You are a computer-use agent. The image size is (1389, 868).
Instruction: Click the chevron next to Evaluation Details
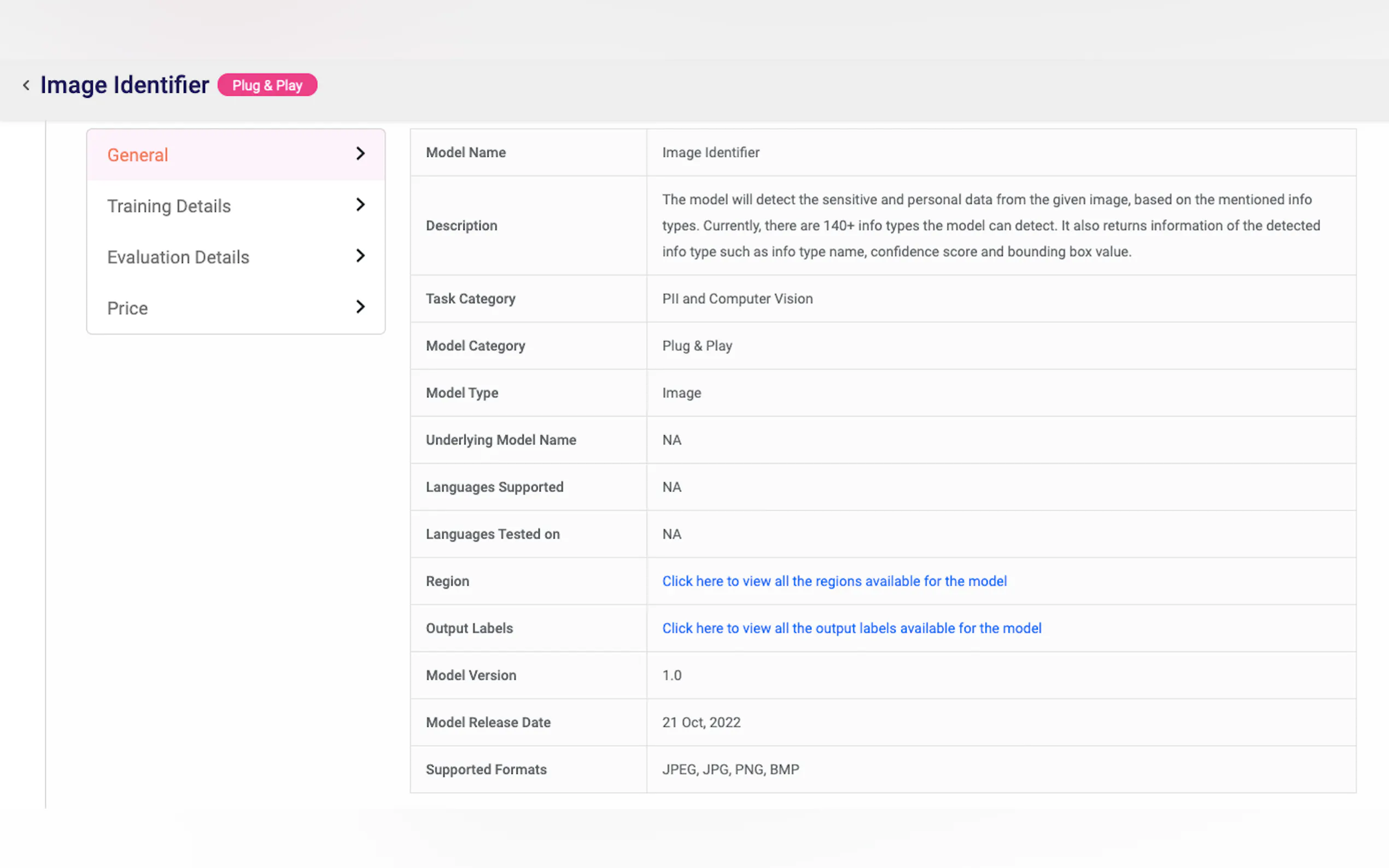[x=360, y=256]
